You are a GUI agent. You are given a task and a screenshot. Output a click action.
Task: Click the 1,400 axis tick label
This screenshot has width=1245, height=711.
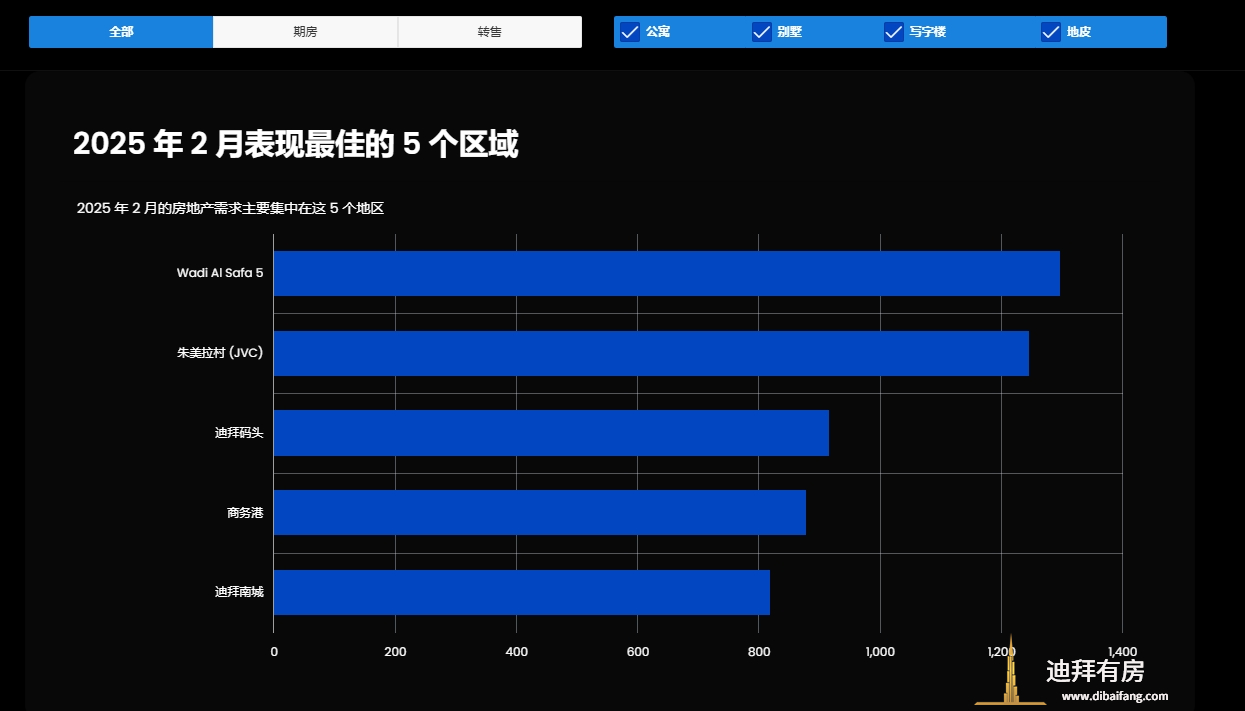pos(1122,652)
